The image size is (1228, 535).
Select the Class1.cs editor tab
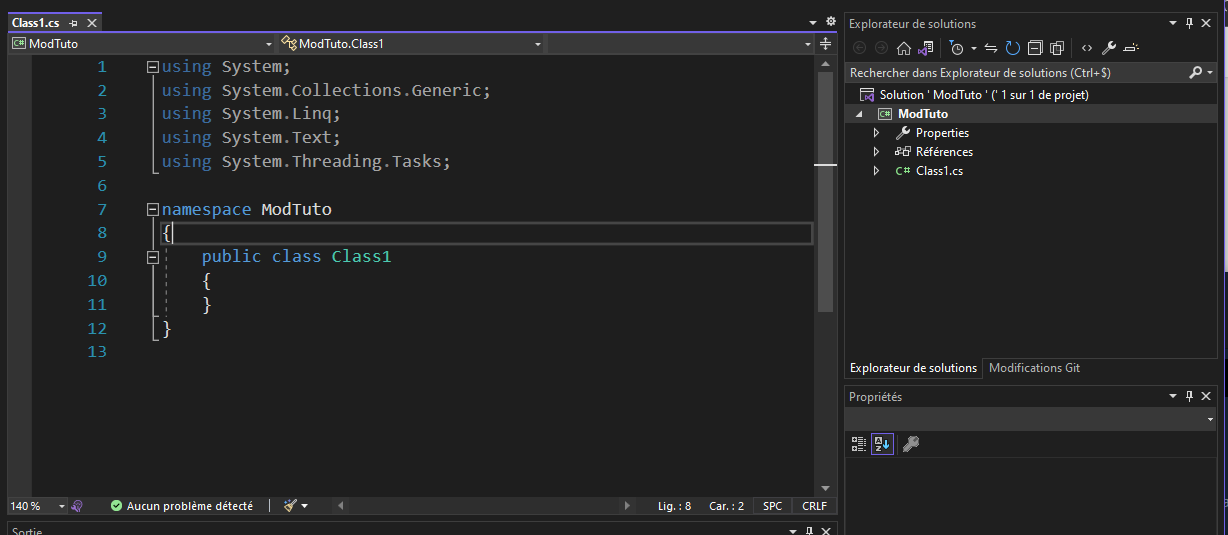click(x=36, y=23)
